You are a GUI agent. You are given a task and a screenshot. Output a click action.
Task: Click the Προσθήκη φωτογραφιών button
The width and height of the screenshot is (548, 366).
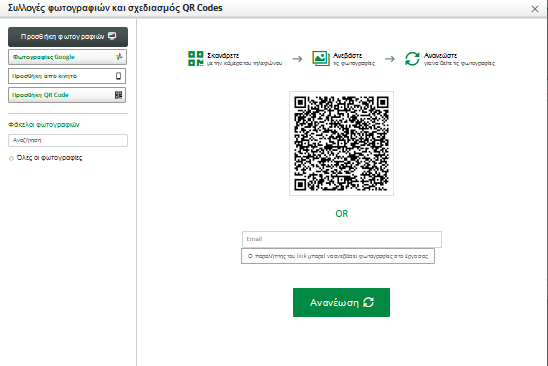pos(68,37)
